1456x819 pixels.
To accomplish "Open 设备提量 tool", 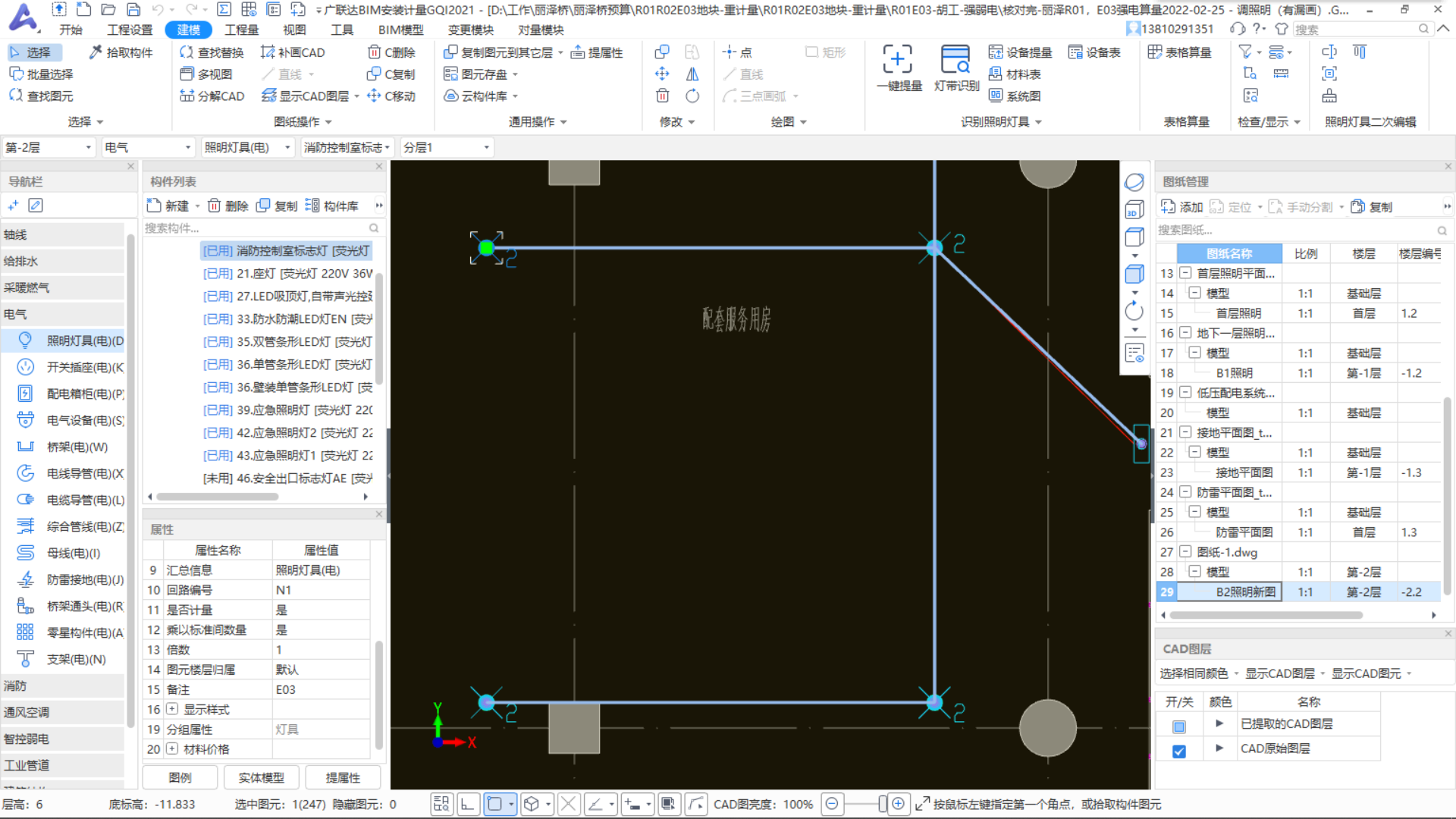I will point(1021,52).
